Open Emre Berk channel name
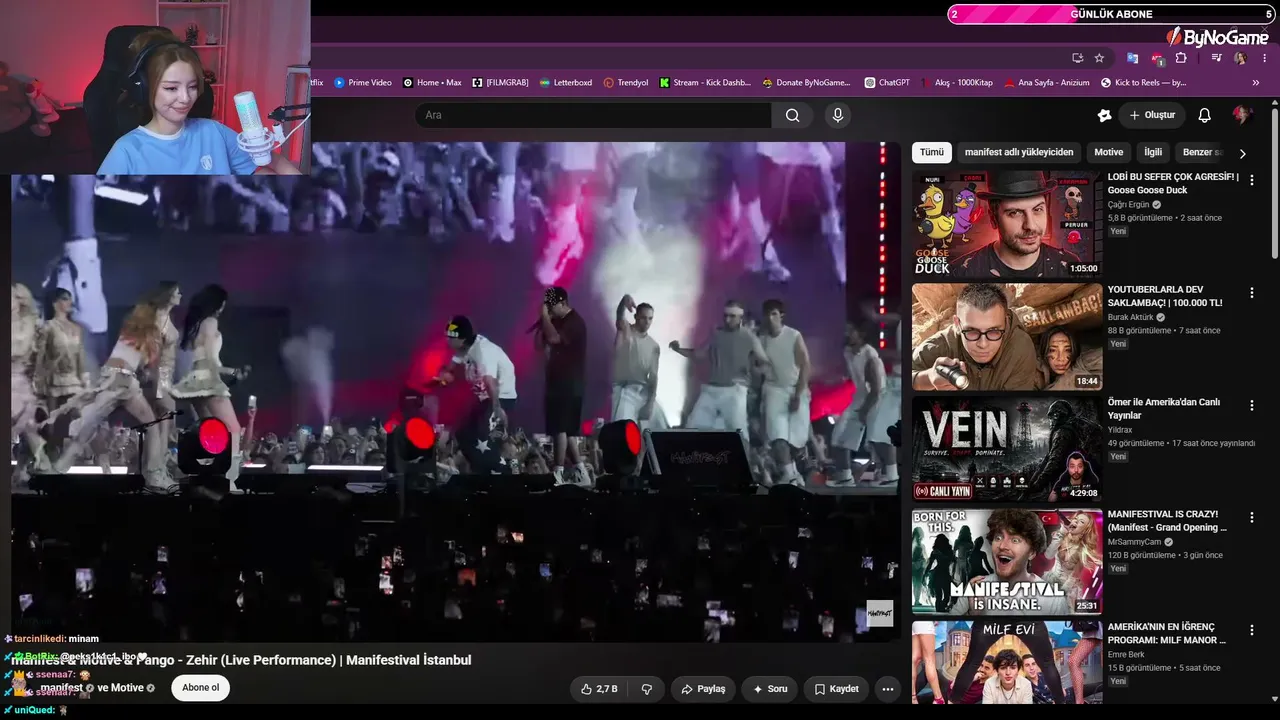Viewport: 1280px width, 720px height. coord(1126,655)
